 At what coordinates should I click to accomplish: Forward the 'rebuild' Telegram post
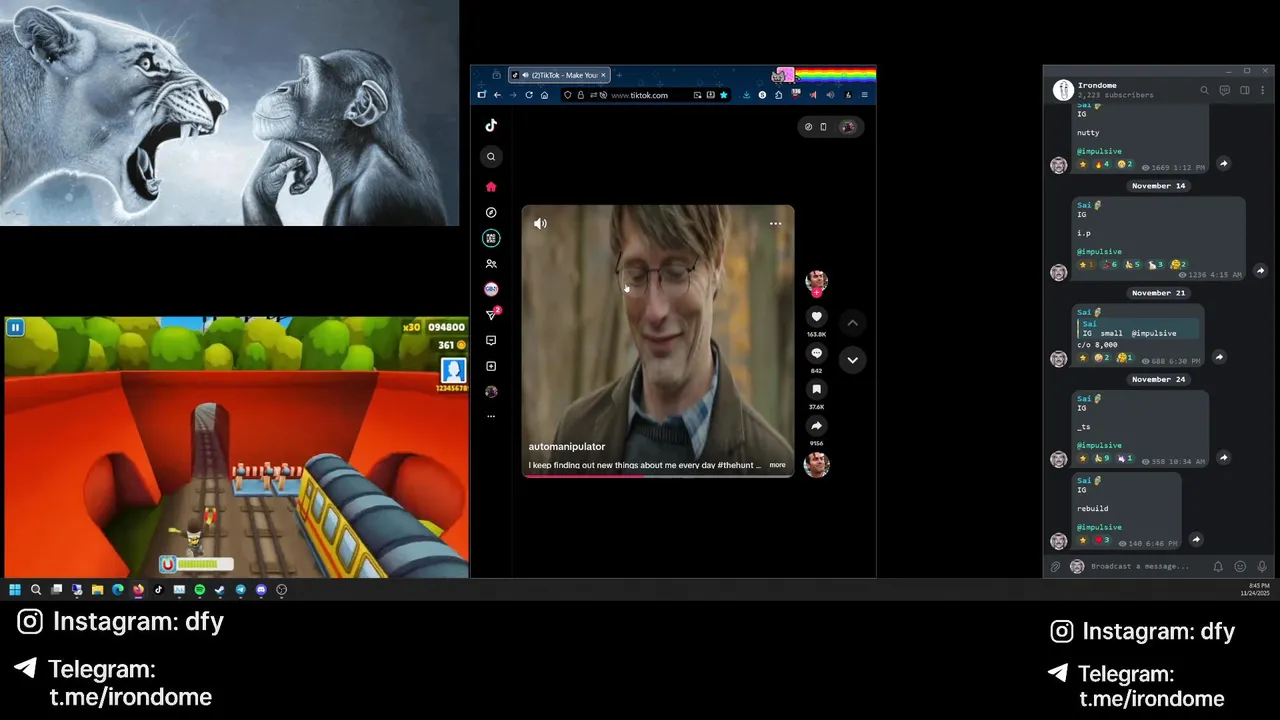1195,540
